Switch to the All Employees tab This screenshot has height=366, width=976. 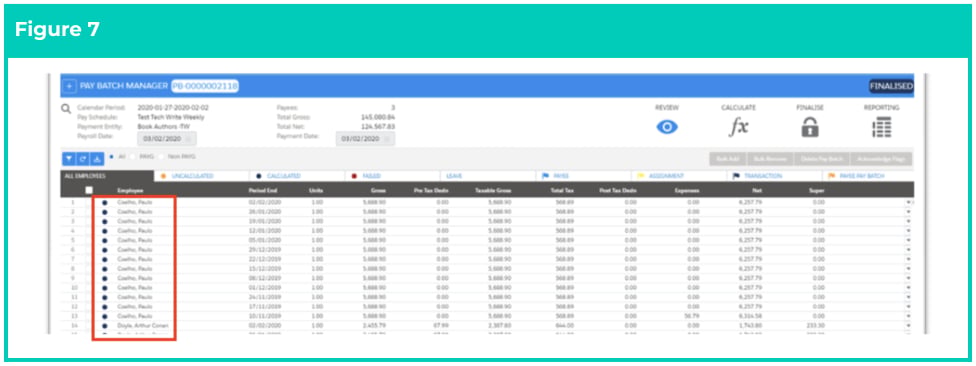107,176
